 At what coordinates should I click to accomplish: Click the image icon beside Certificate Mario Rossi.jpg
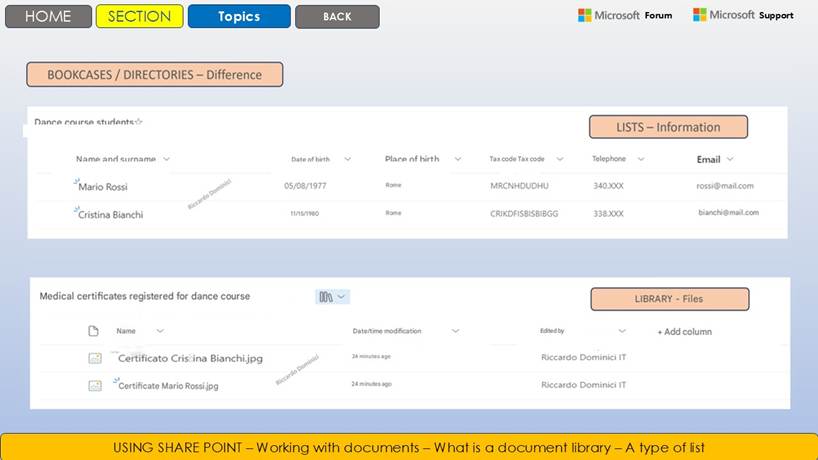[x=94, y=384]
